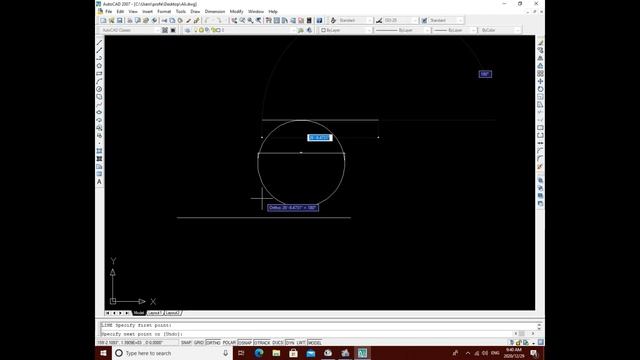
Task: Toggle DYN dynamic input in status bar
Action: 290,343
